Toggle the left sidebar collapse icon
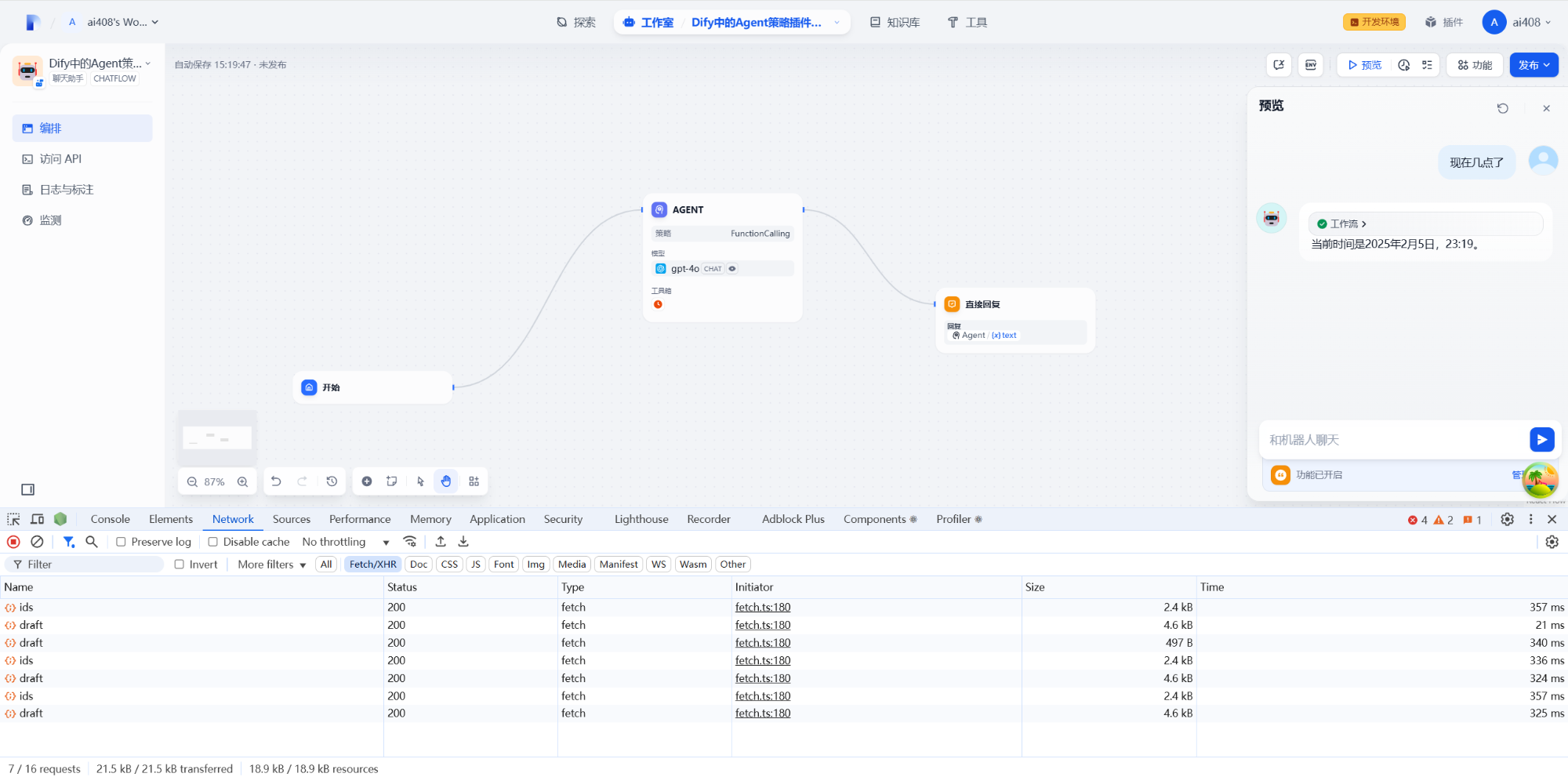 coord(28,489)
